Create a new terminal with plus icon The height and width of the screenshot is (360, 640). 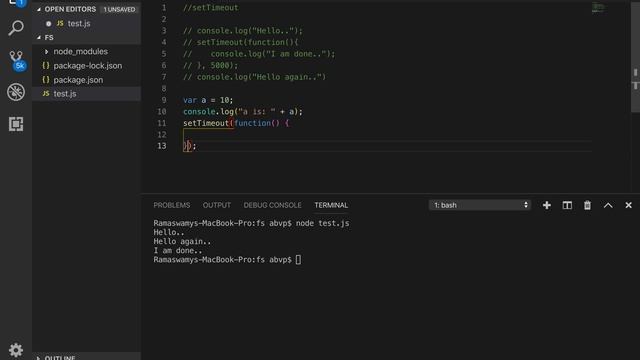(547, 205)
